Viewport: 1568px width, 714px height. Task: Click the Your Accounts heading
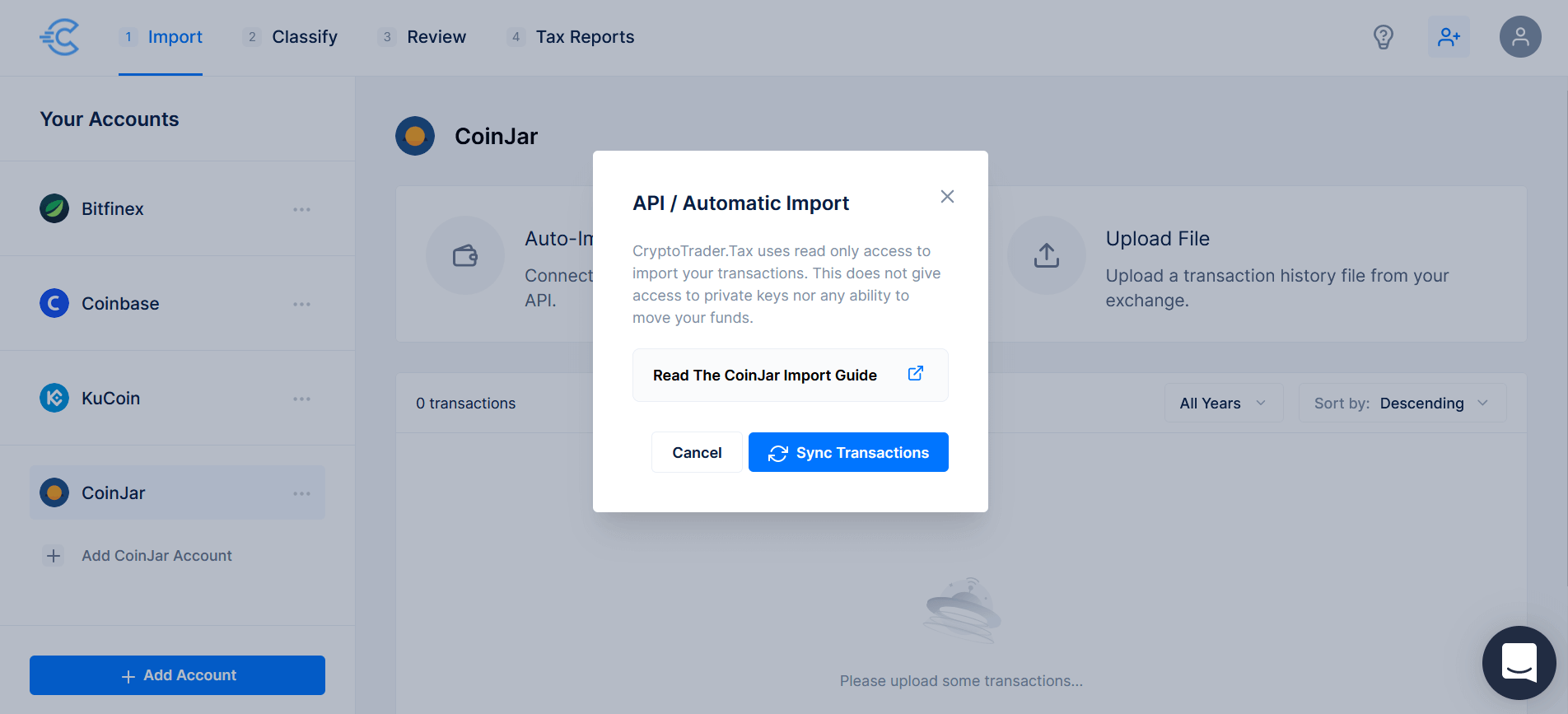click(110, 119)
